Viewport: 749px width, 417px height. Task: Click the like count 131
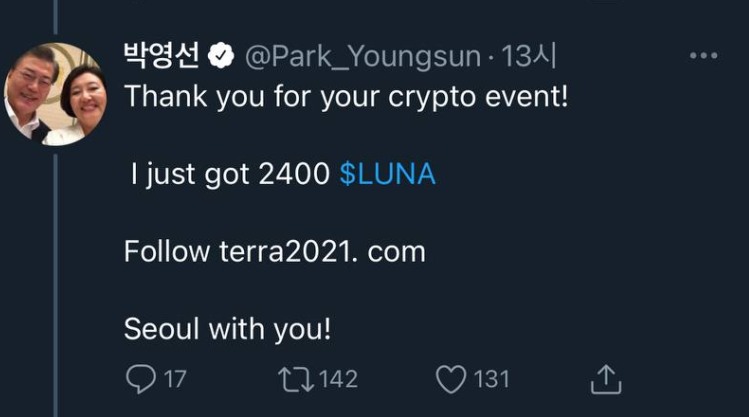[492, 380]
